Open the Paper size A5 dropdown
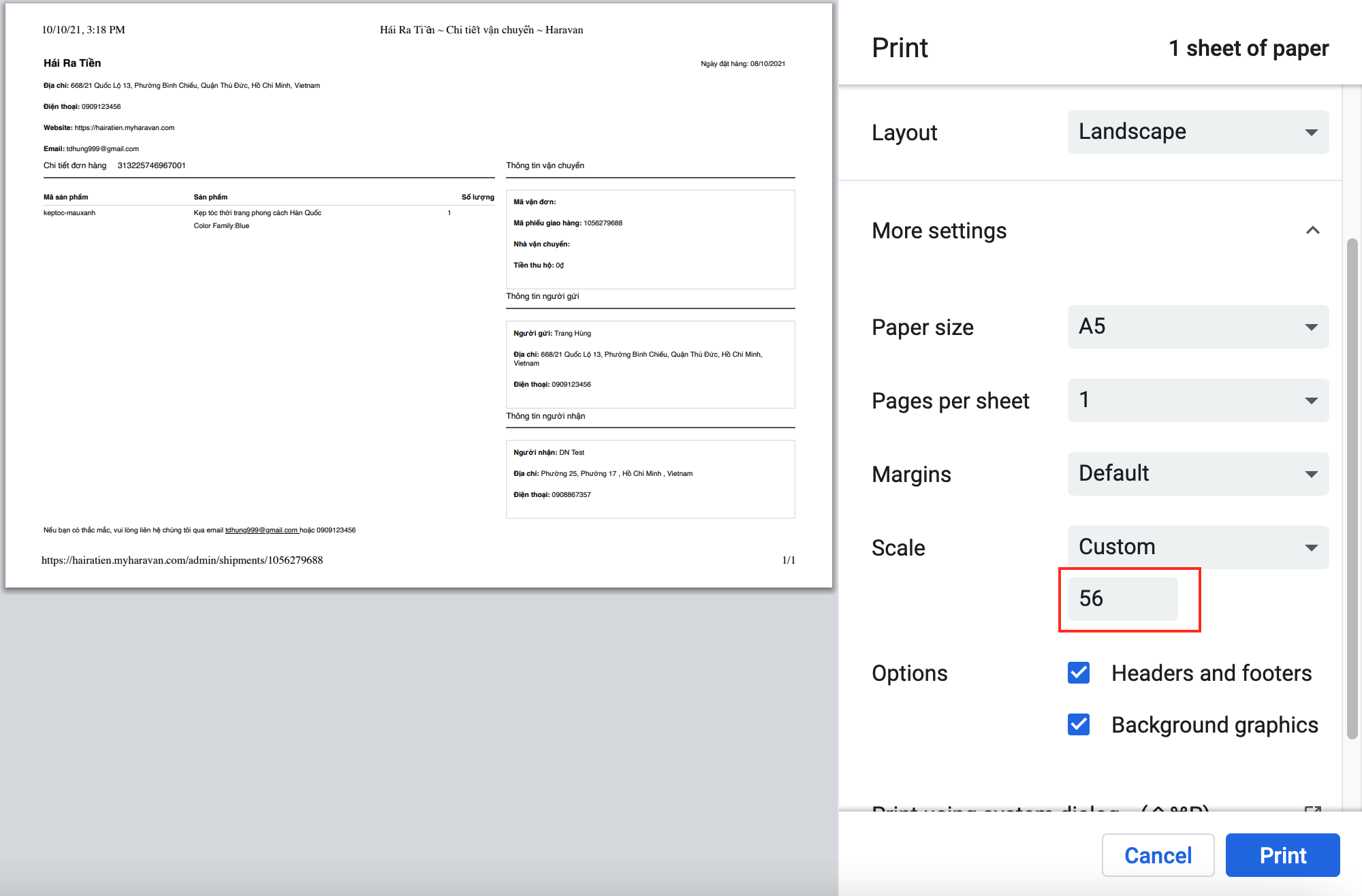Screen dimensions: 1362x896 [1197, 327]
